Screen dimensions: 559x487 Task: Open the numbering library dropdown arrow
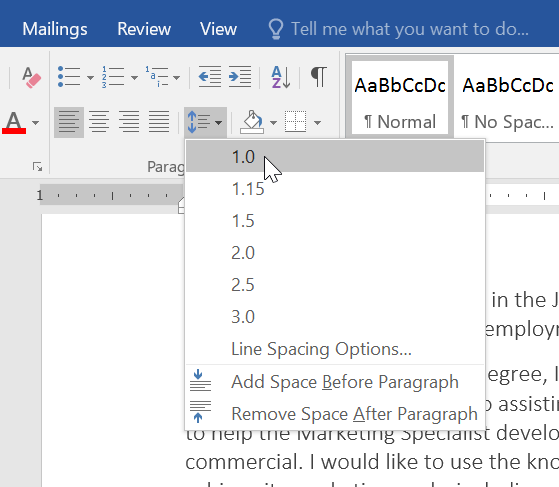[x=134, y=77]
